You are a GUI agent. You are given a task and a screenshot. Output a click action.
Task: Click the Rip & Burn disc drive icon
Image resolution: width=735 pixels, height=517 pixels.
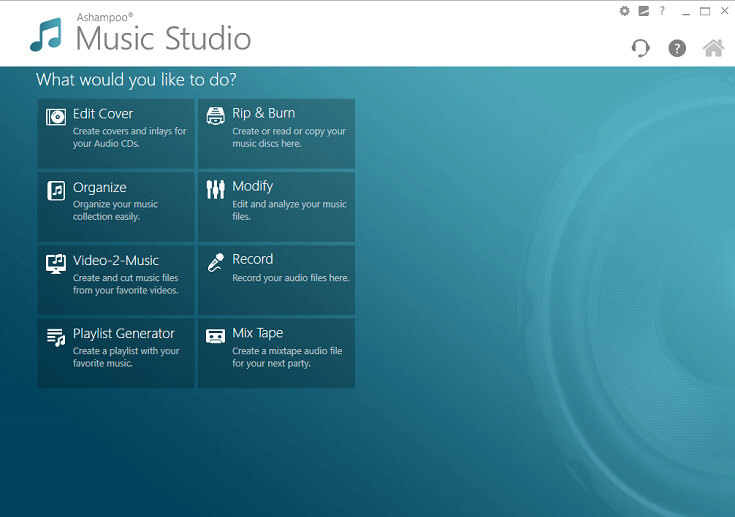pos(216,116)
